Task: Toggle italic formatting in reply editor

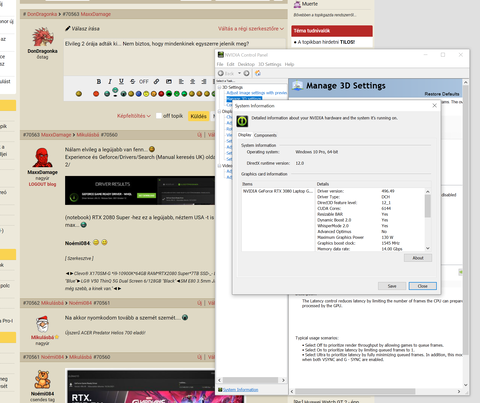Action: [x=110, y=81]
